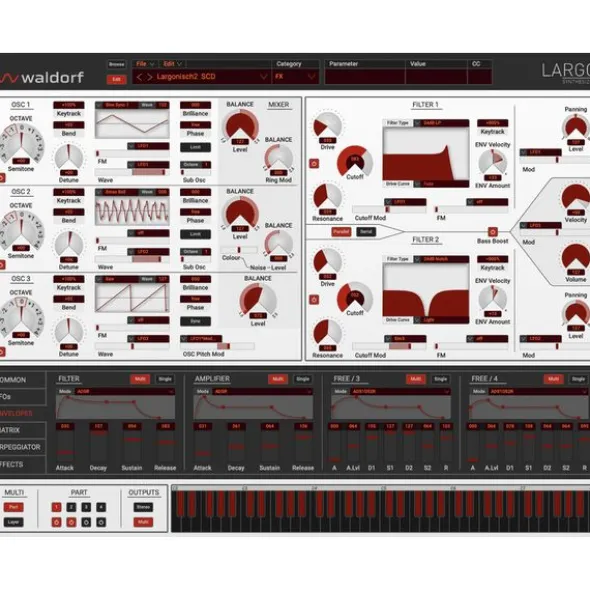Viewport: 590px width, 591px height.
Task: Click the Filter 1 Cutoff knob
Action: (x=354, y=161)
